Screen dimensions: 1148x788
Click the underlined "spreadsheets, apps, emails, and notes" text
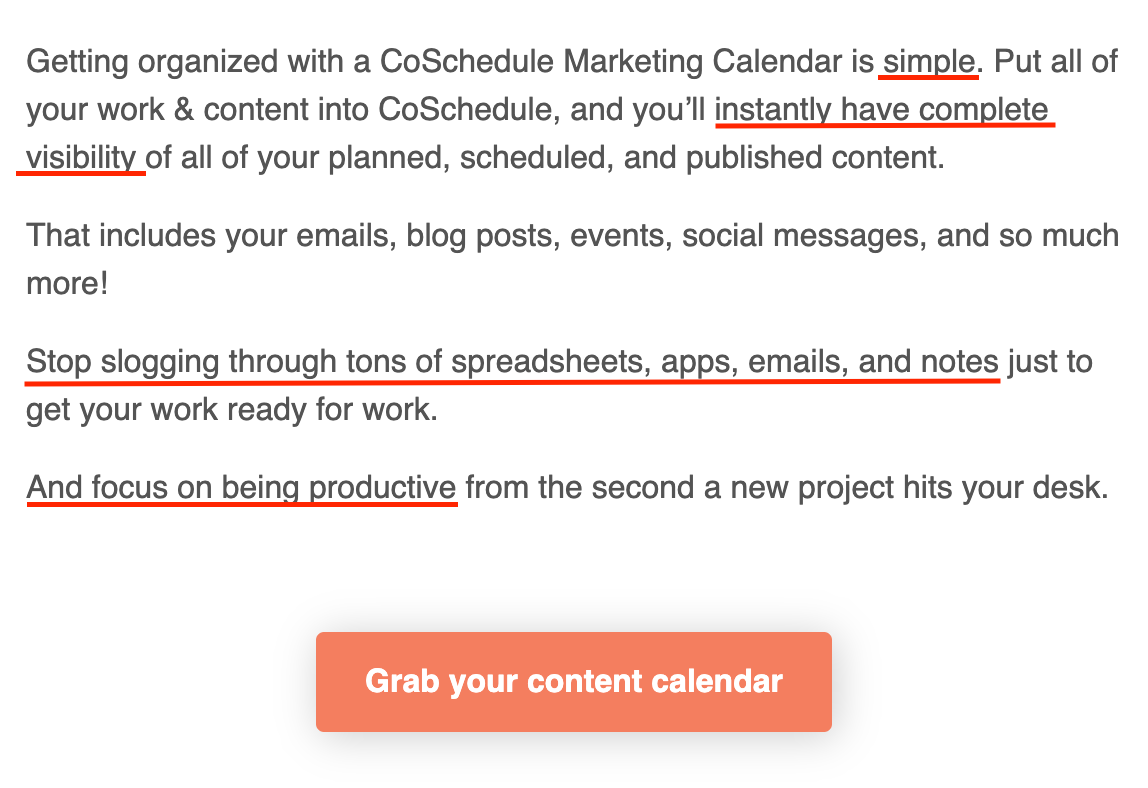pos(725,363)
